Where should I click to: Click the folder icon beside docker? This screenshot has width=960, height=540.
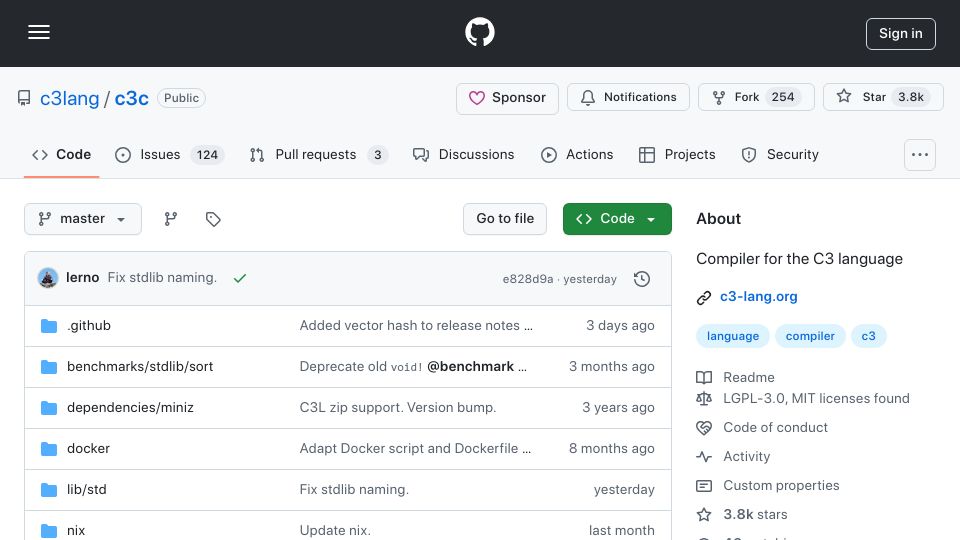[x=48, y=449]
